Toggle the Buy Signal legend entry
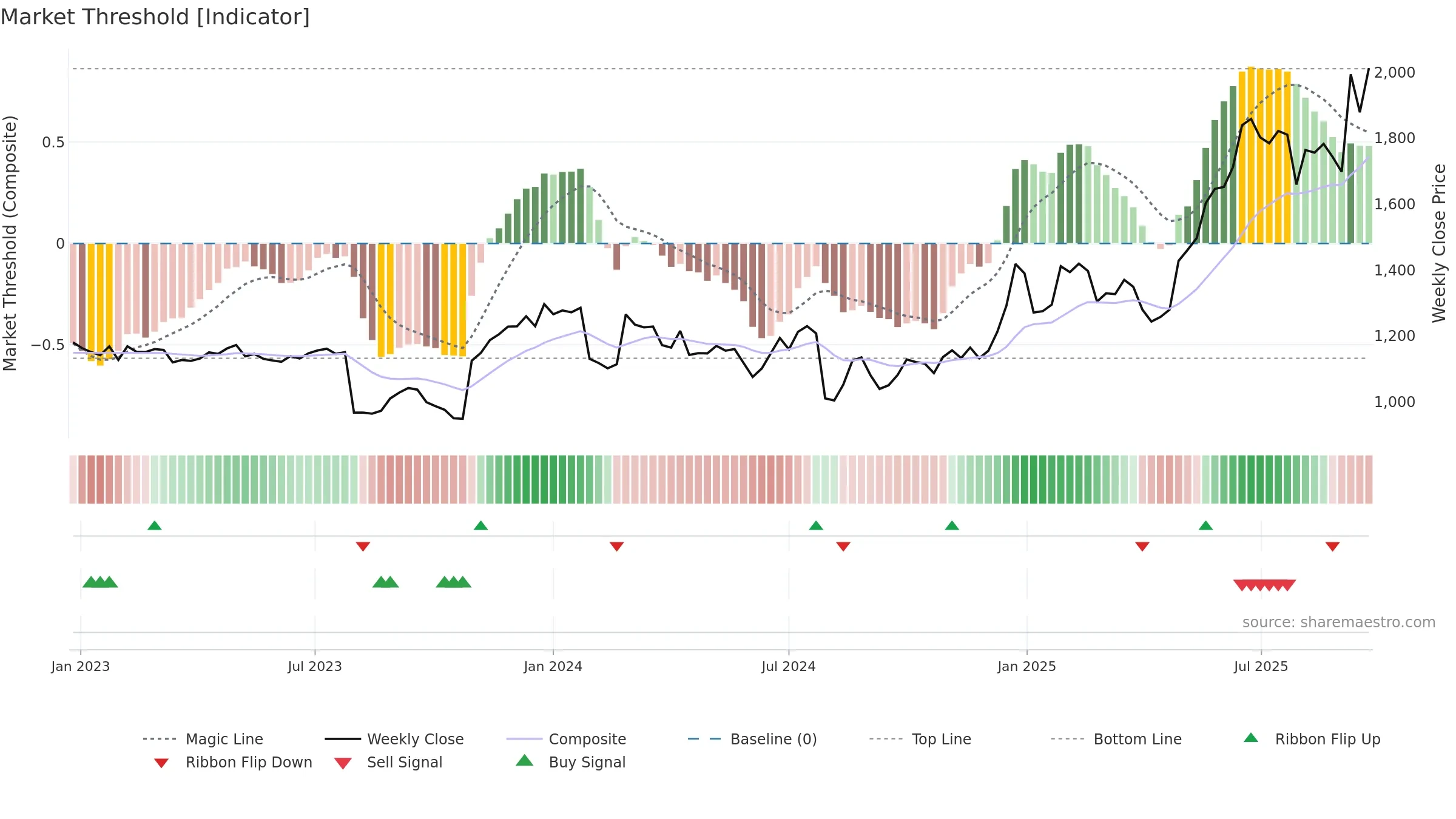The width and height of the screenshot is (1456, 819). coord(570,762)
